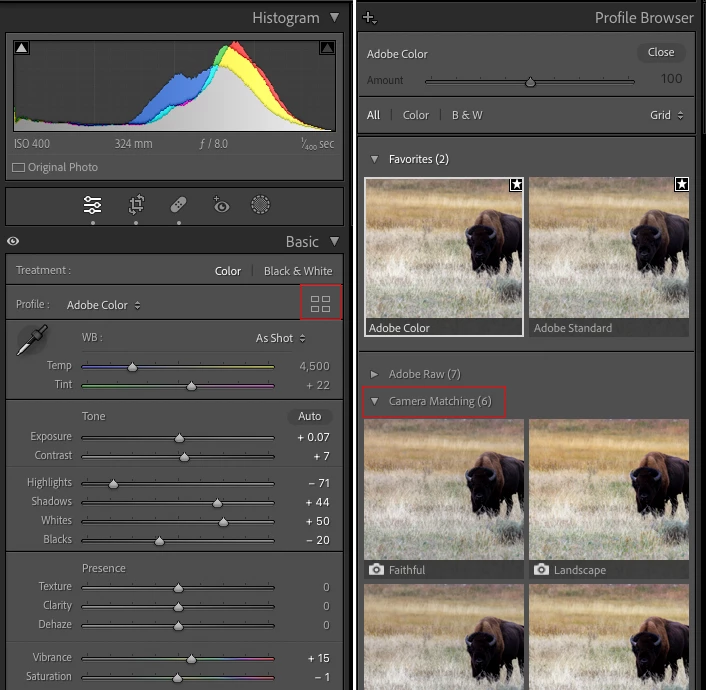Toggle Basic panel visibility eye icon
Screen dimensions: 706x690
tap(13, 241)
